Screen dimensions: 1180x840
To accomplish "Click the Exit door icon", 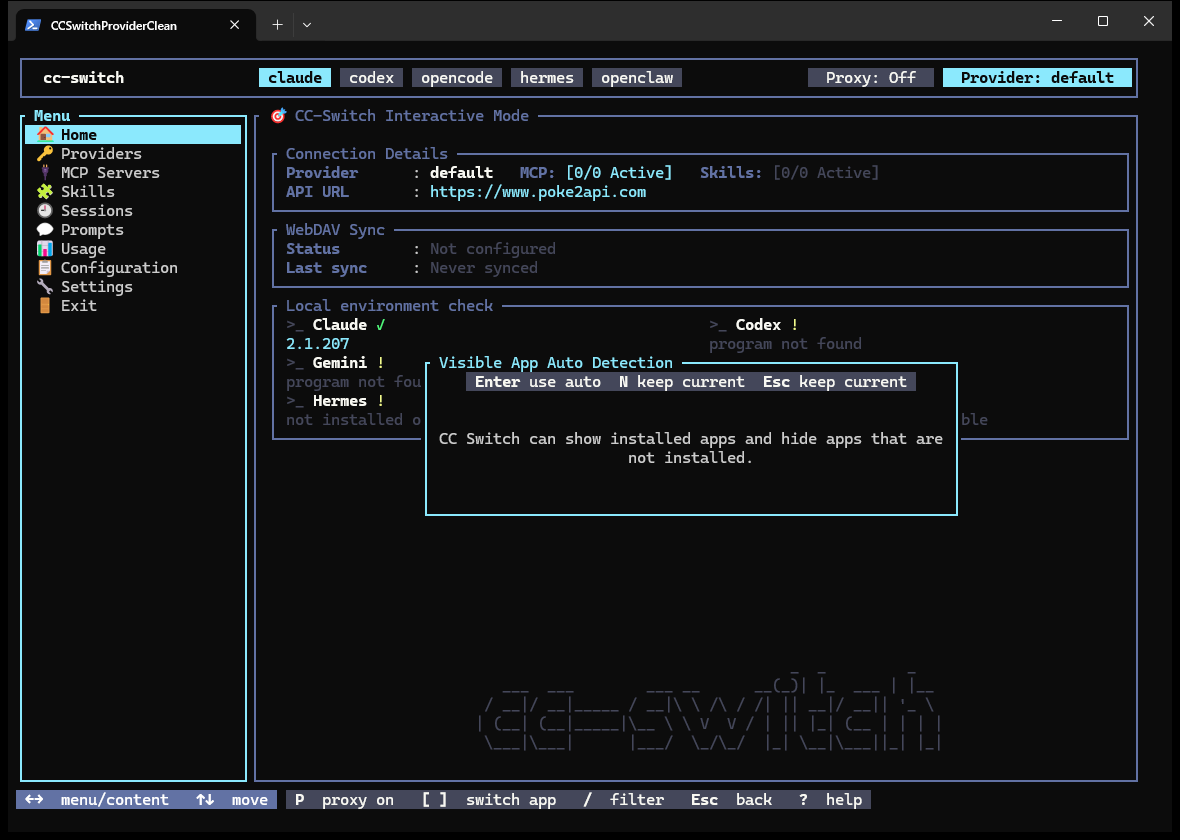I will [45, 306].
